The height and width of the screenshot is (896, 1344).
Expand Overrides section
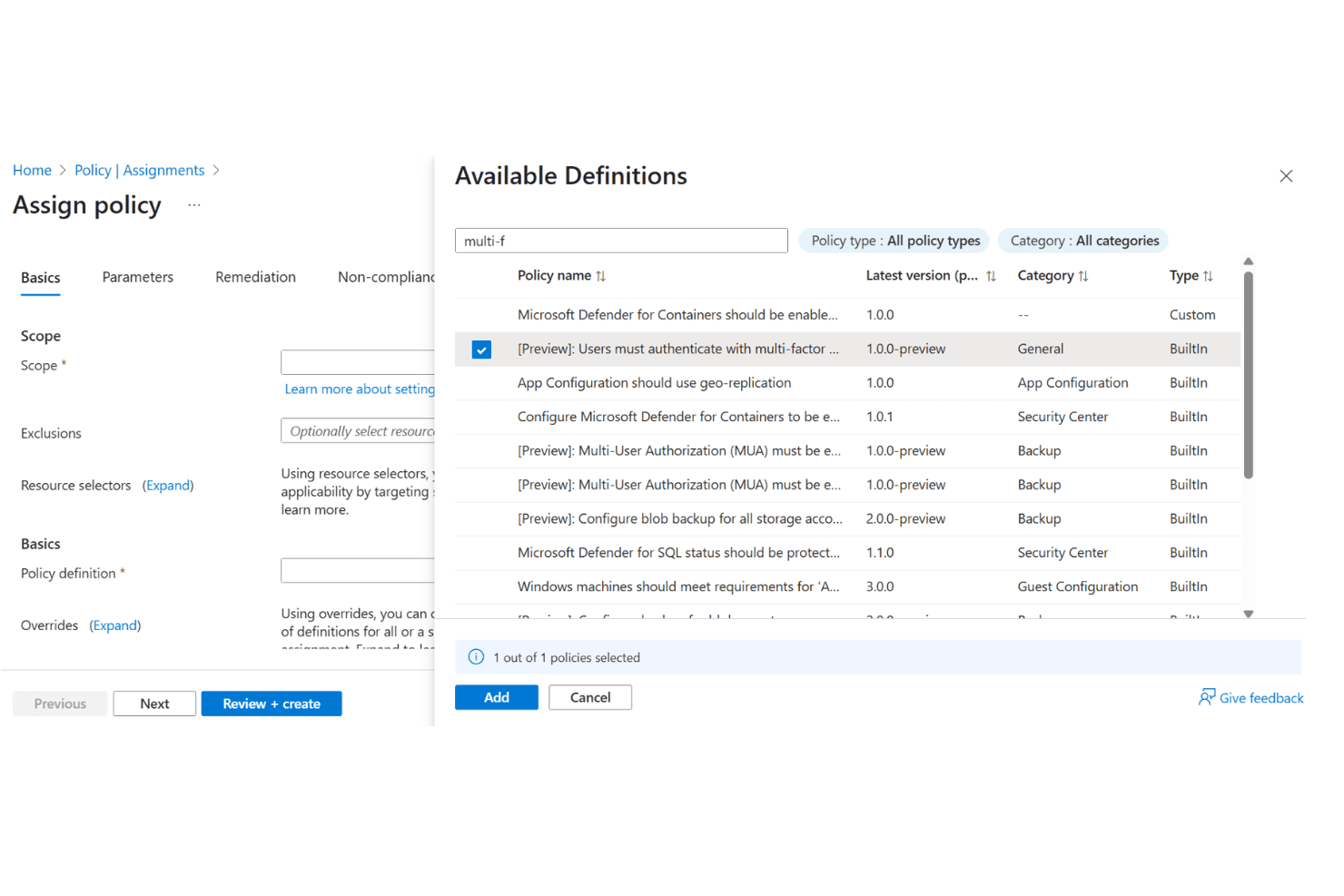click(x=115, y=625)
